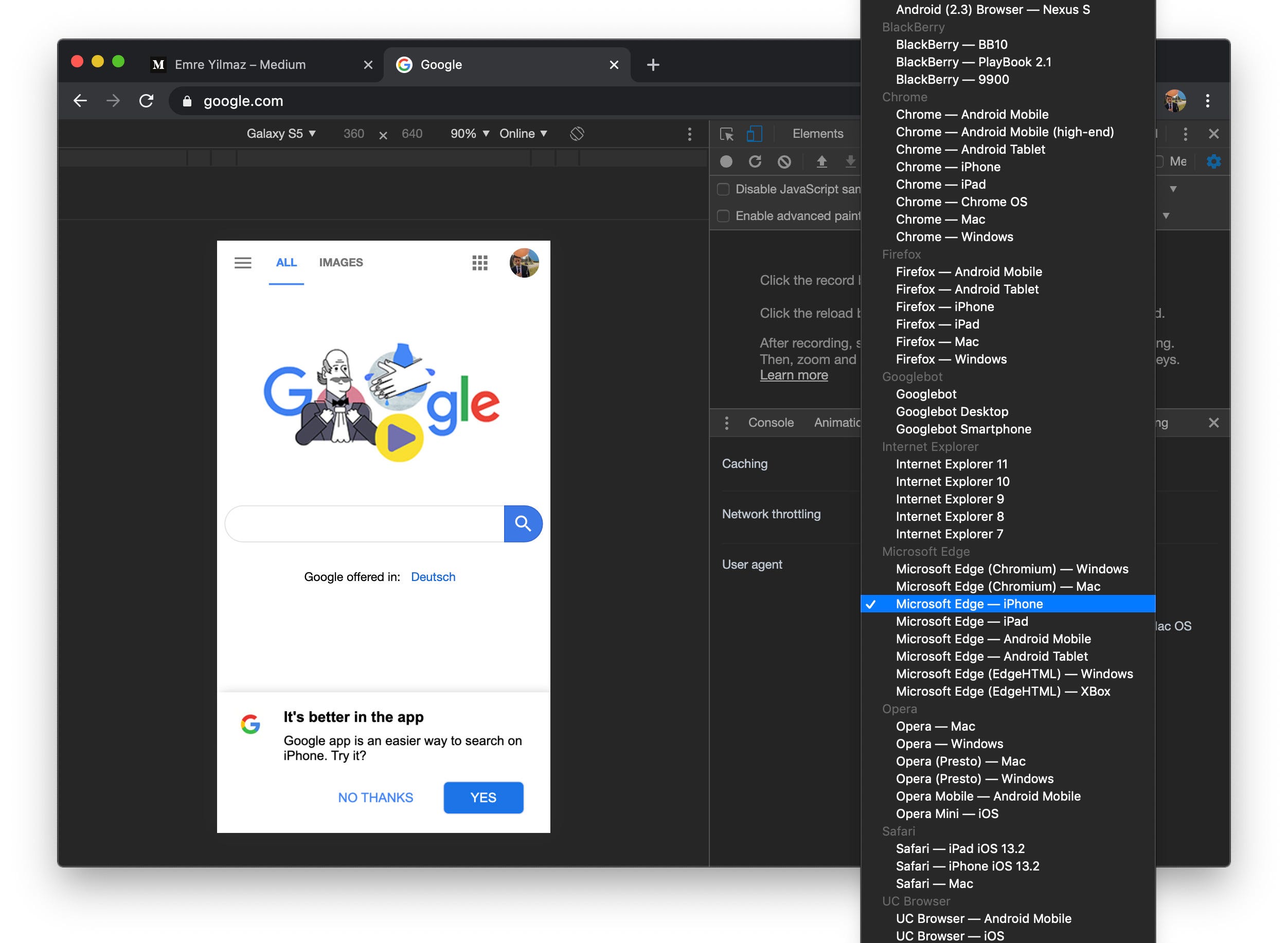Open the hamburger menu on Google page
Viewport: 1288px width, 943px height.
point(243,263)
